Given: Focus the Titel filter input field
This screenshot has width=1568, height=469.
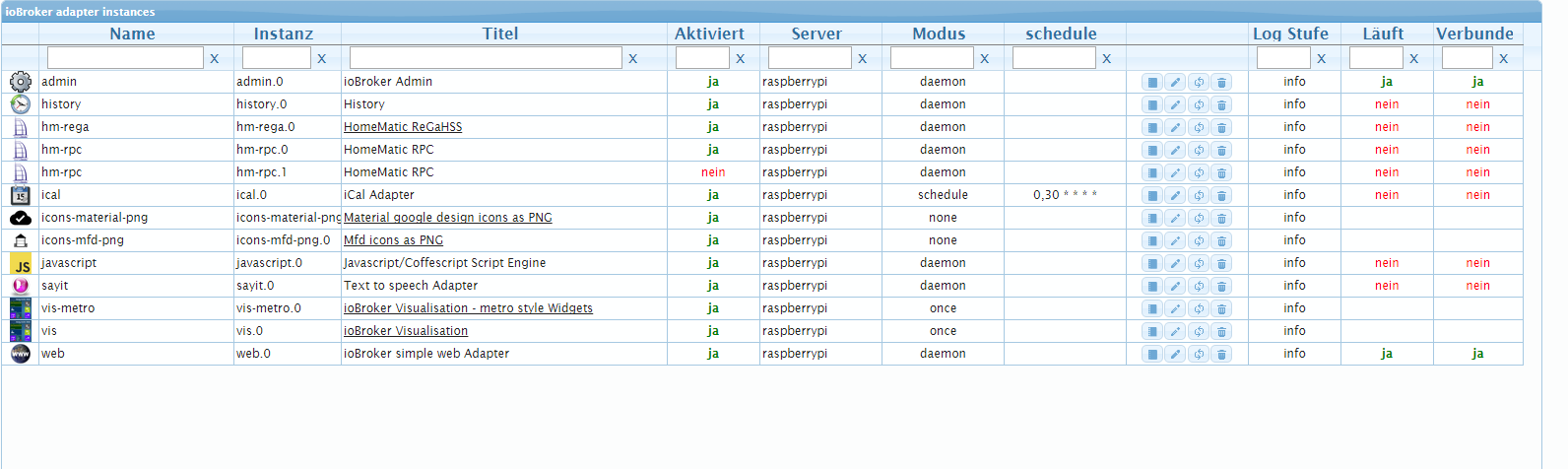Looking at the screenshot, I should (486, 58).
